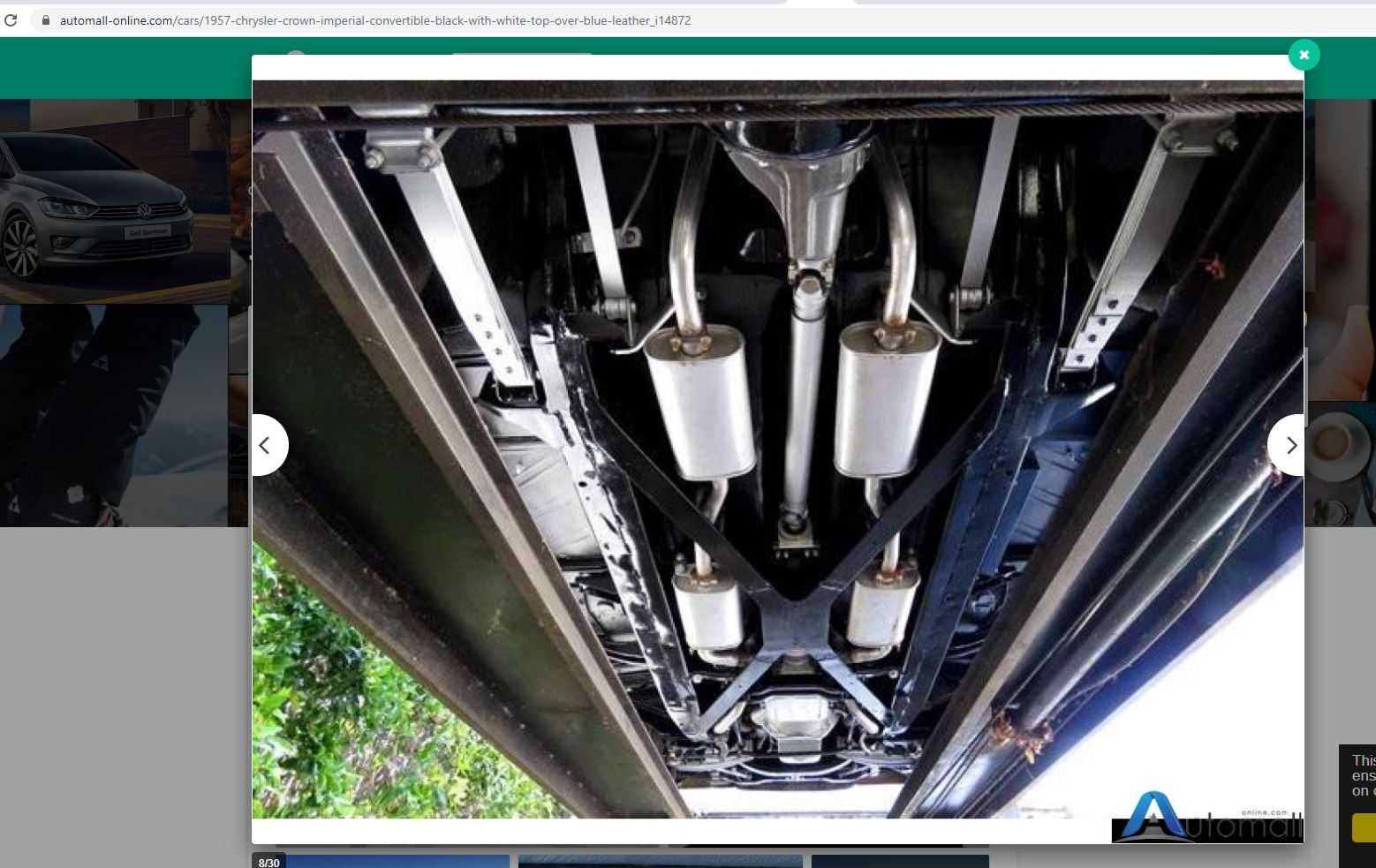Open the skier advertisement image

(x=113, y=415)
